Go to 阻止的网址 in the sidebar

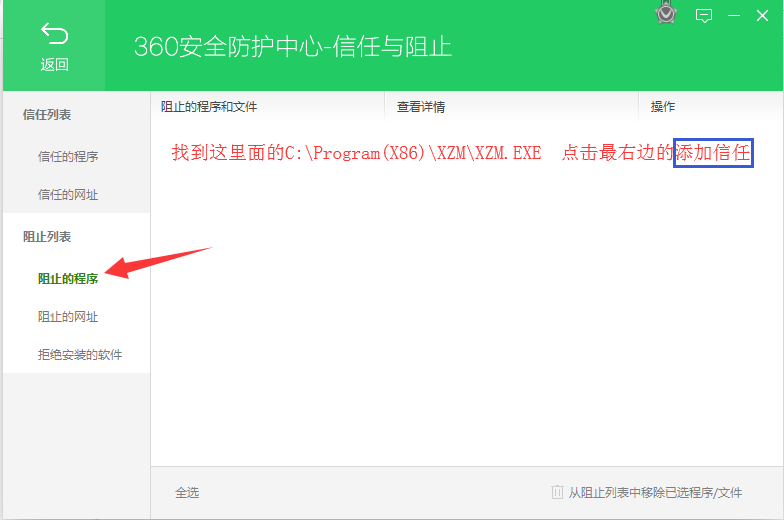[x=68, y=316]
